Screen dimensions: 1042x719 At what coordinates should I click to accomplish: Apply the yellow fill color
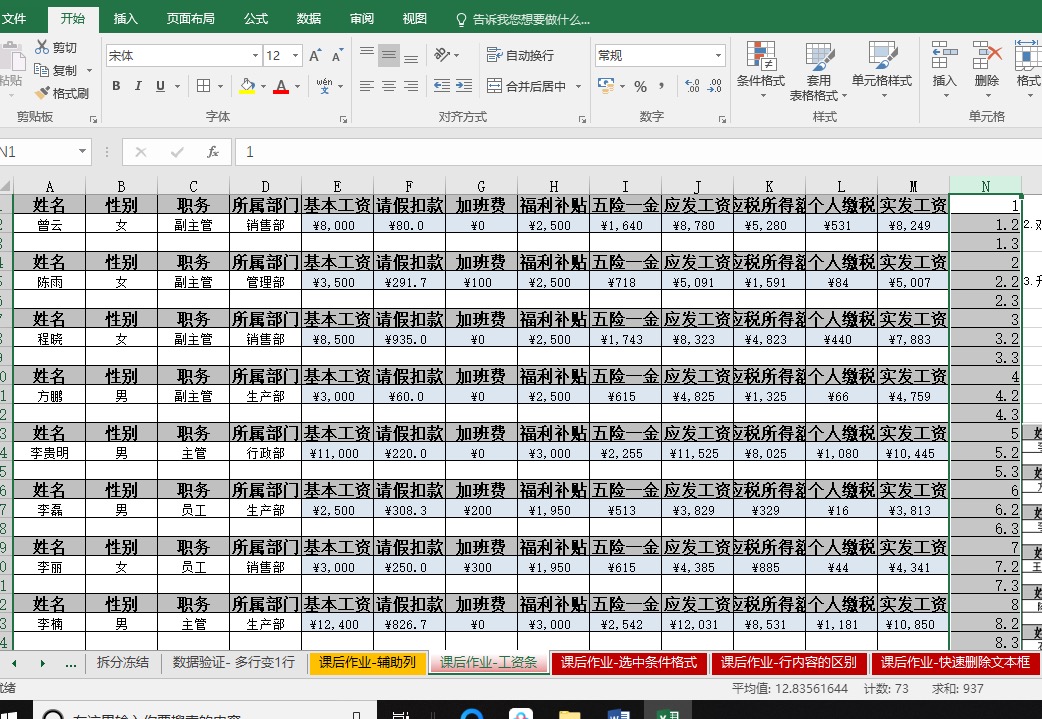pos(248,87)
